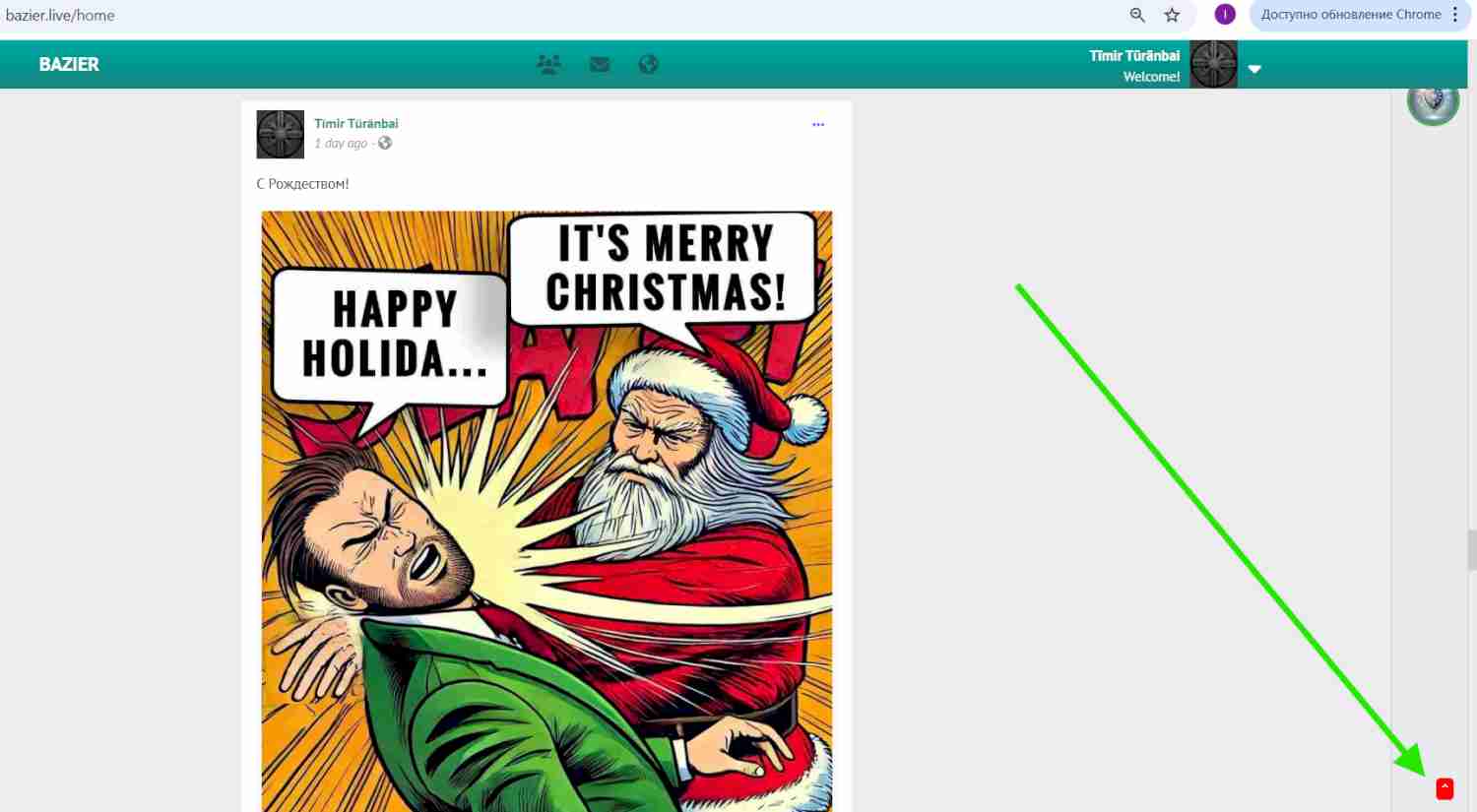
Task: Click the red scroll-to-top button
Action: click(1445, 788)
